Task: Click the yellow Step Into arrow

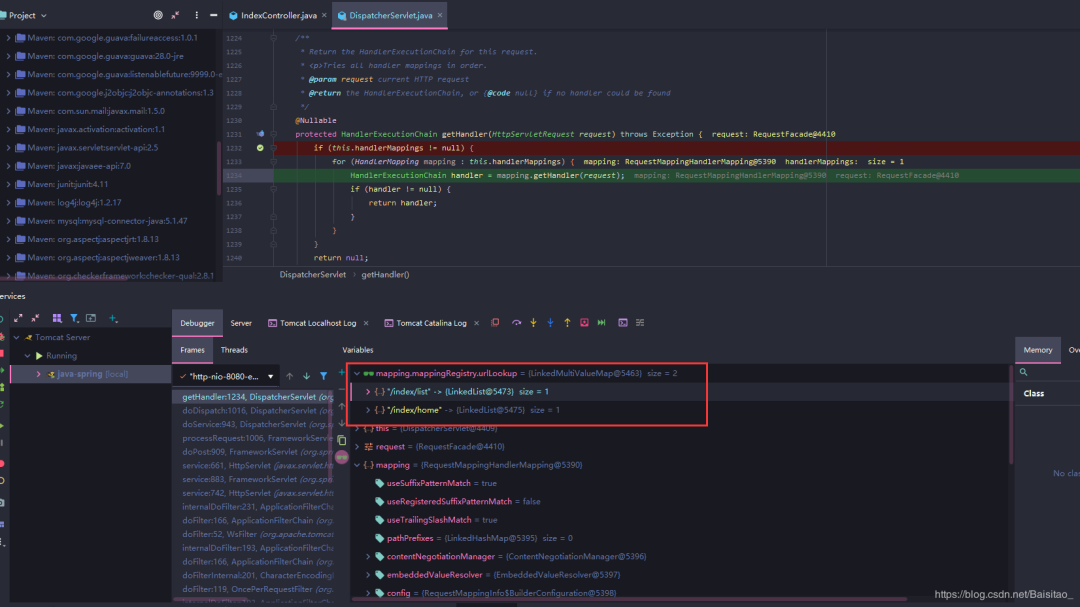Action: [533, 322]
